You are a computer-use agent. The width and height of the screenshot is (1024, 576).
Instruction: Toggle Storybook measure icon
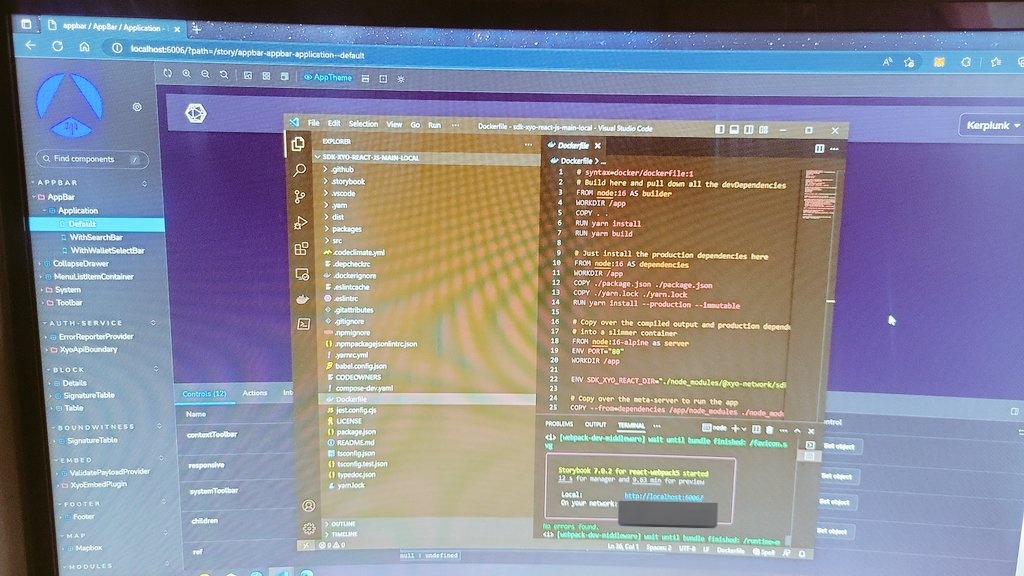pyautogui.click(x=365, y=78)
